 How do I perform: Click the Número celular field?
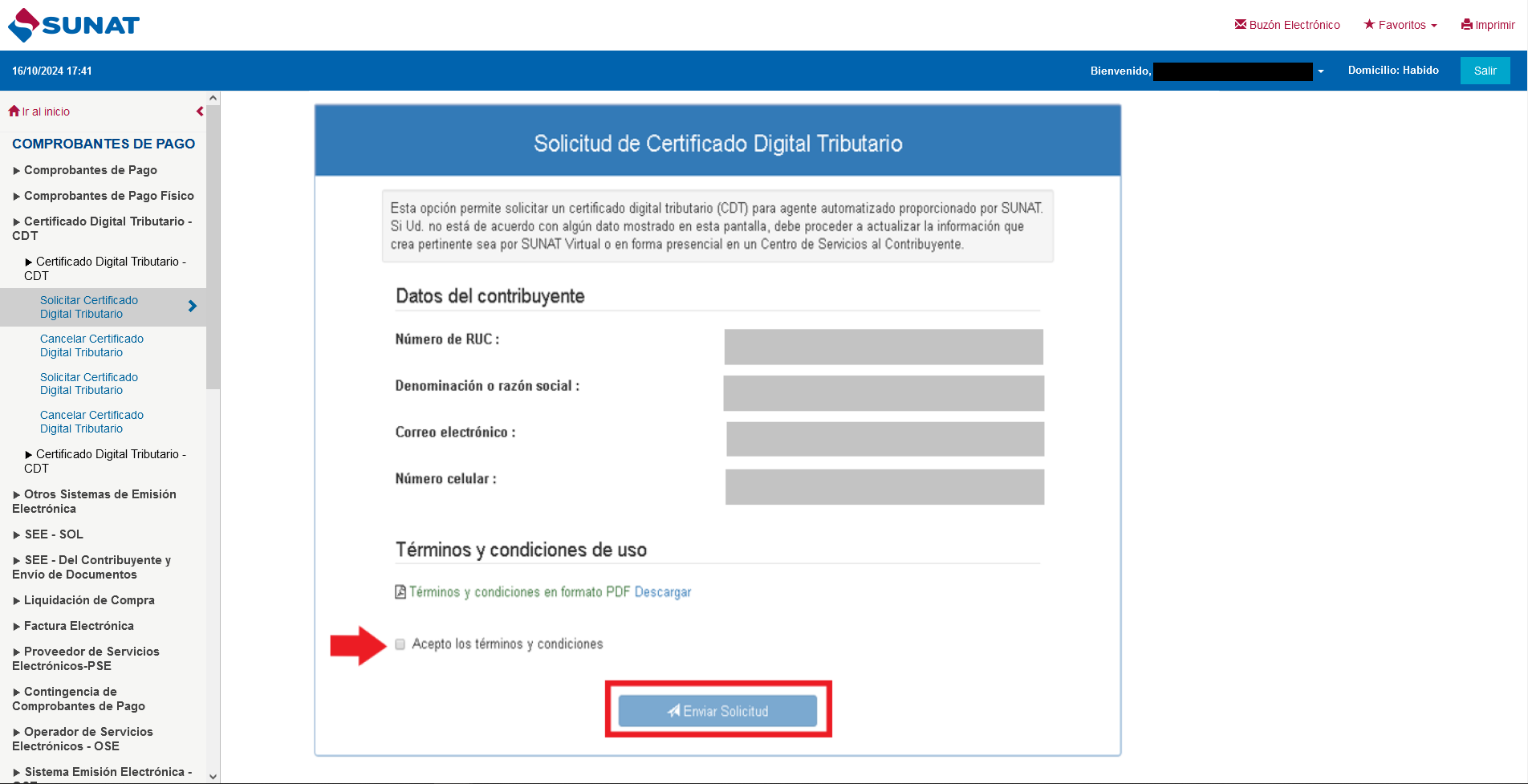point(884,487)
